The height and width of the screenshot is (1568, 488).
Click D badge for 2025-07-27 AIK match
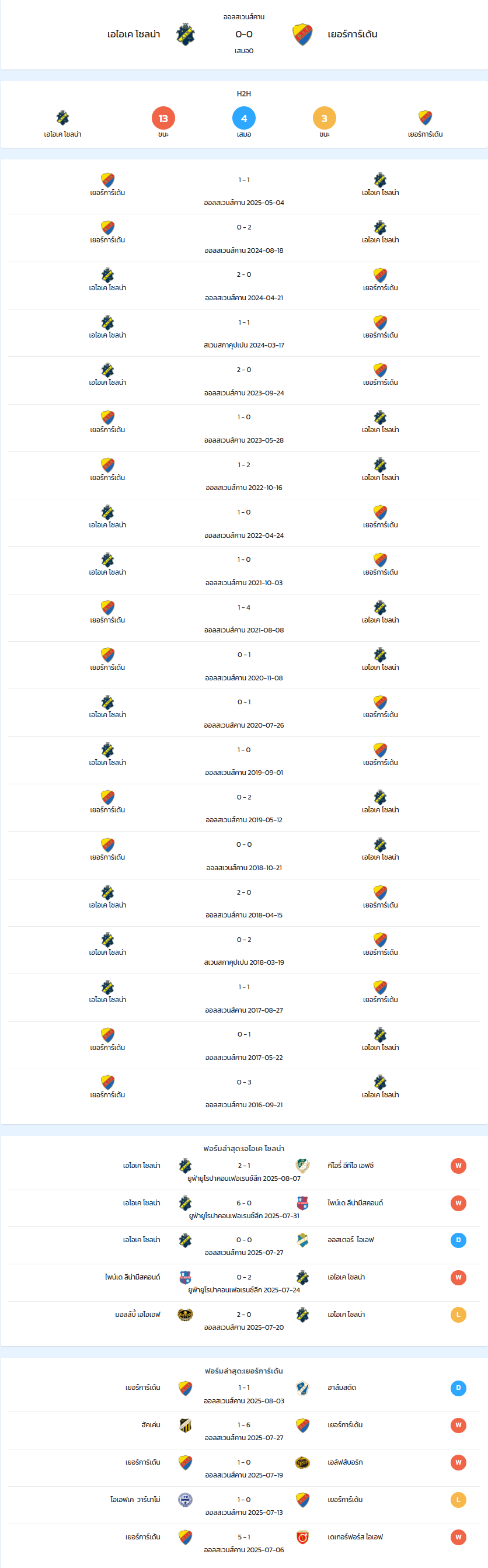pyautogui.click(x=458, y=1240)
